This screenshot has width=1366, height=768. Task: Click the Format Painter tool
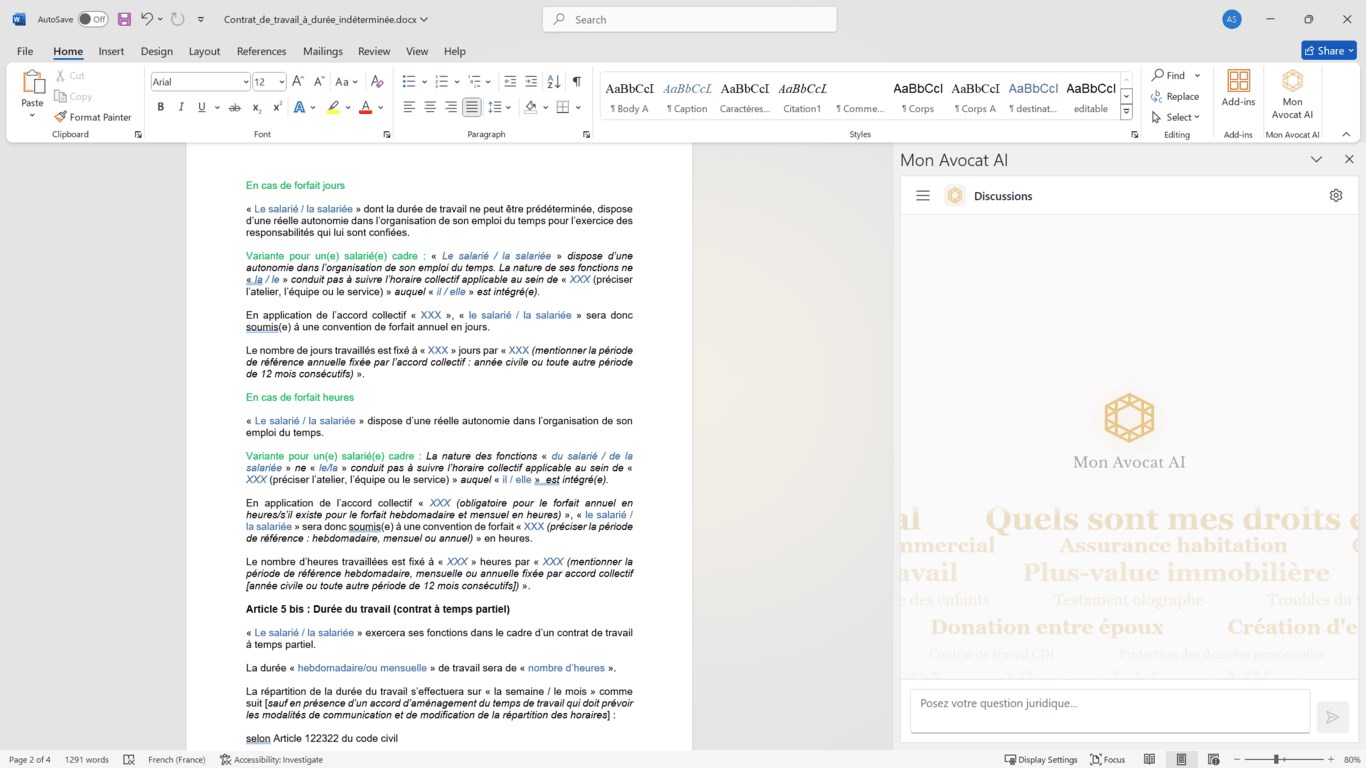coord(93,117)
